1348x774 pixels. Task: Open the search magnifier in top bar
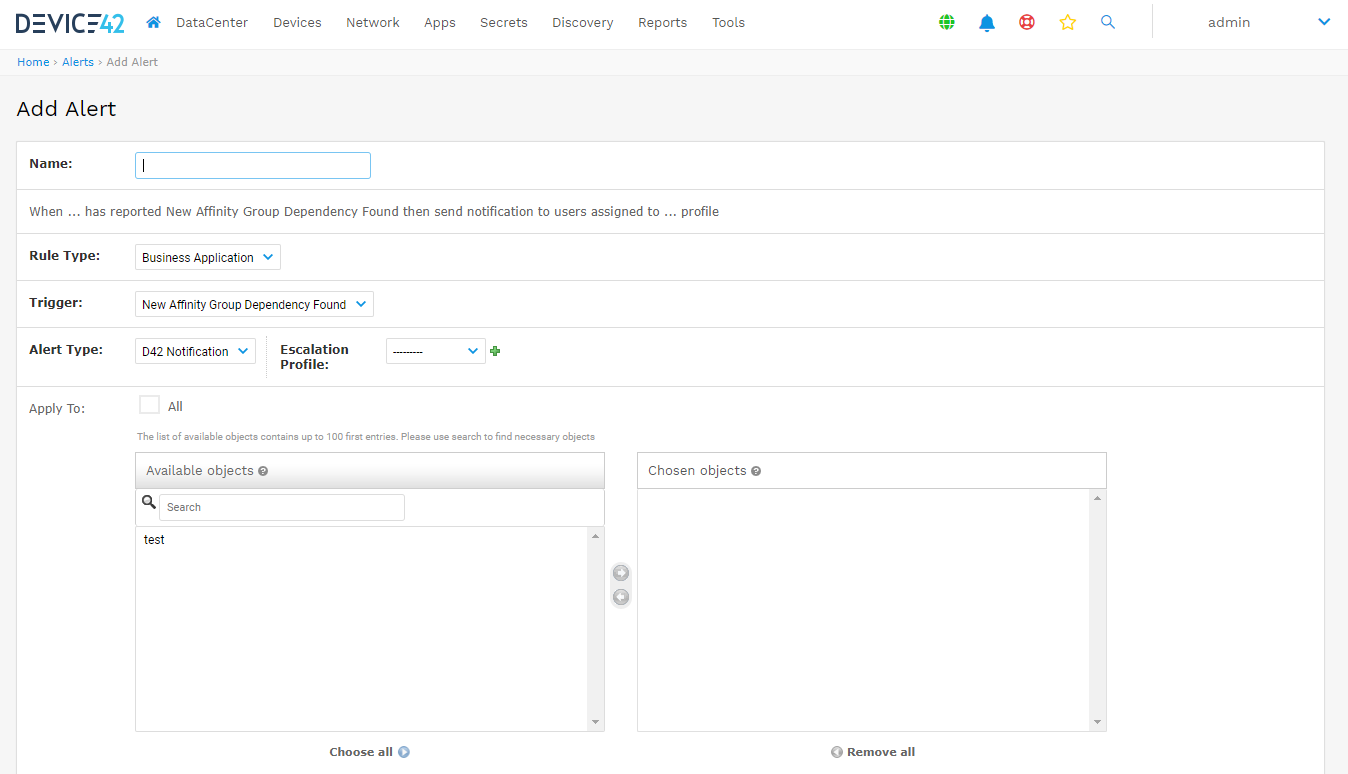(1108, 22)
